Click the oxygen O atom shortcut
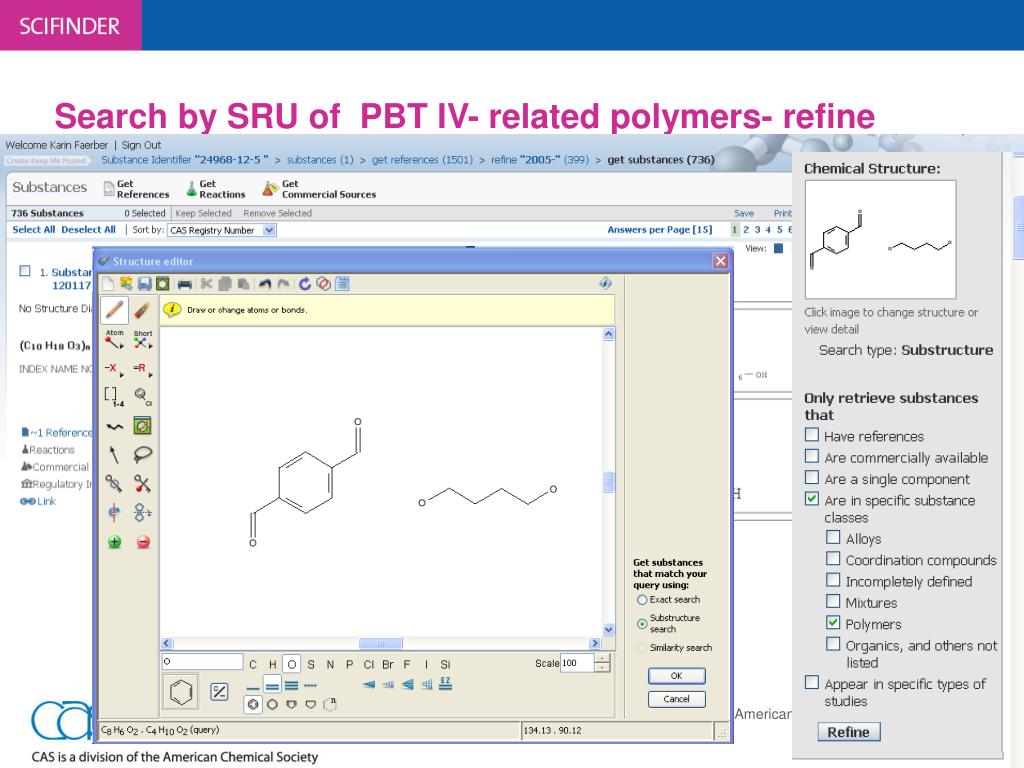Screen dimensions: 1024x768 point(291,664)
